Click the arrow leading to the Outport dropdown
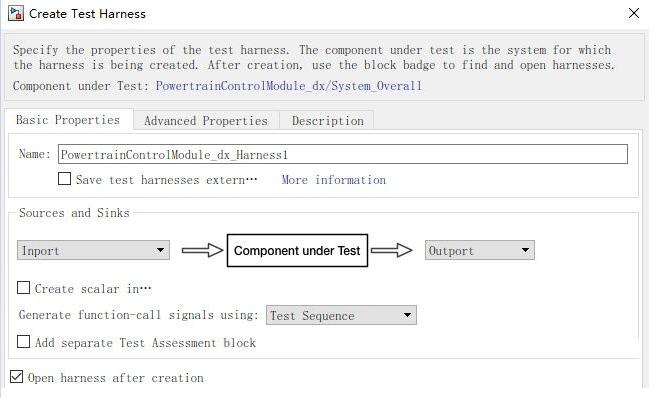Image resolution: width=657 pixels, height=398 pixels. [391, 251]
